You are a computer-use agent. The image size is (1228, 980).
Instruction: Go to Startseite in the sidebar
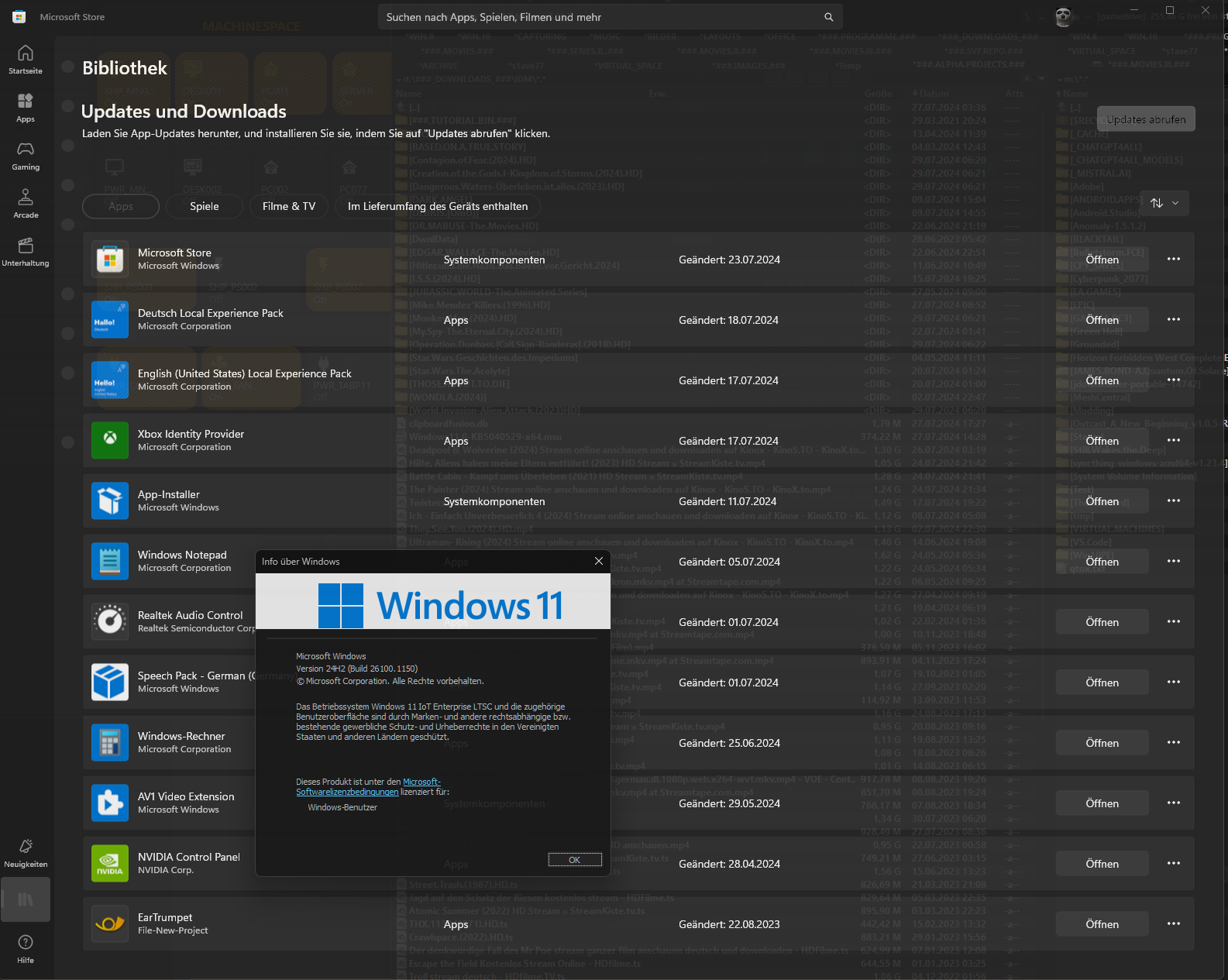(x=26, y=60)
